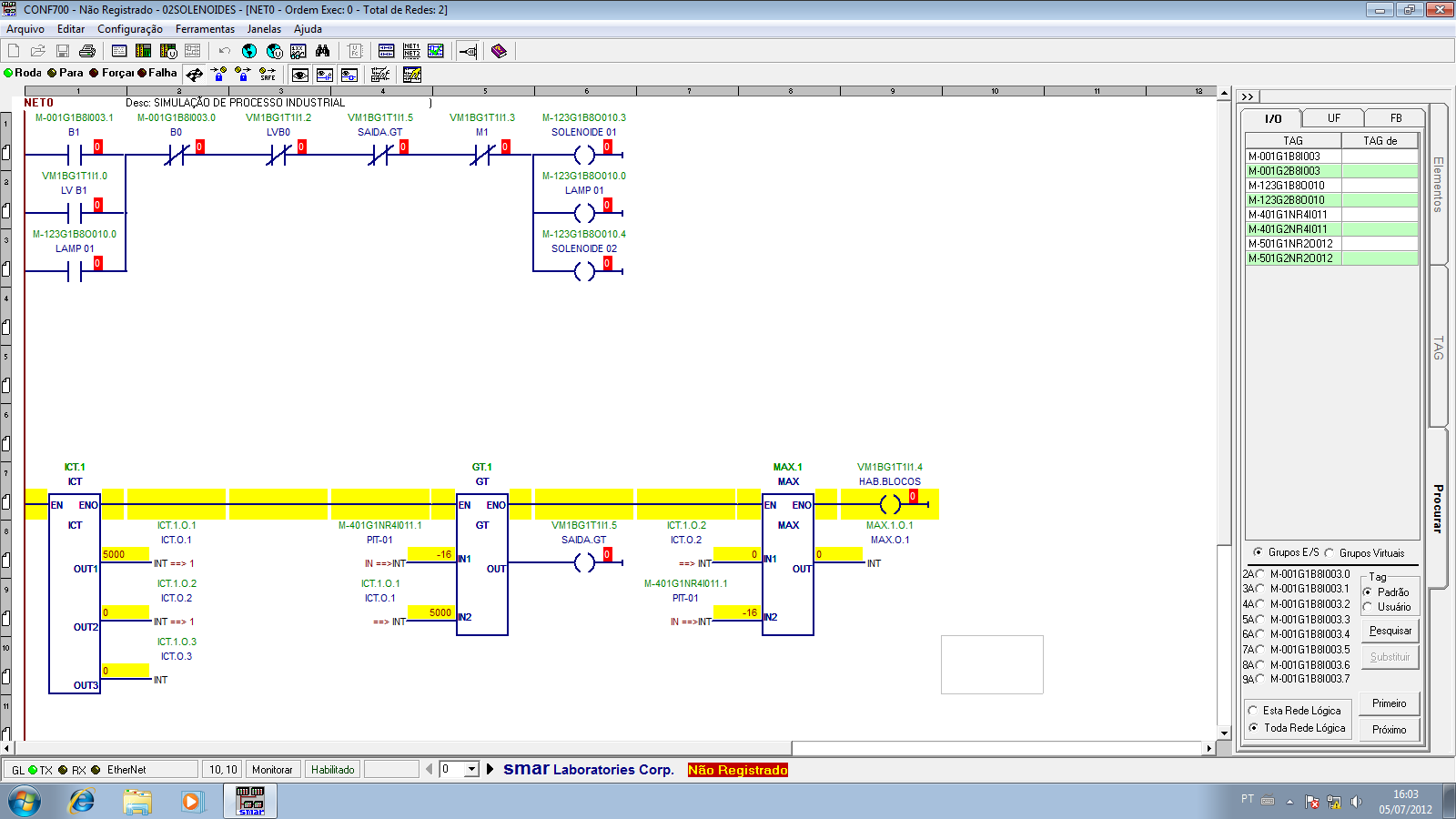Click the NET1 NET2 networks icon
The image size is (1456, 819).
(x=411, y=51)
